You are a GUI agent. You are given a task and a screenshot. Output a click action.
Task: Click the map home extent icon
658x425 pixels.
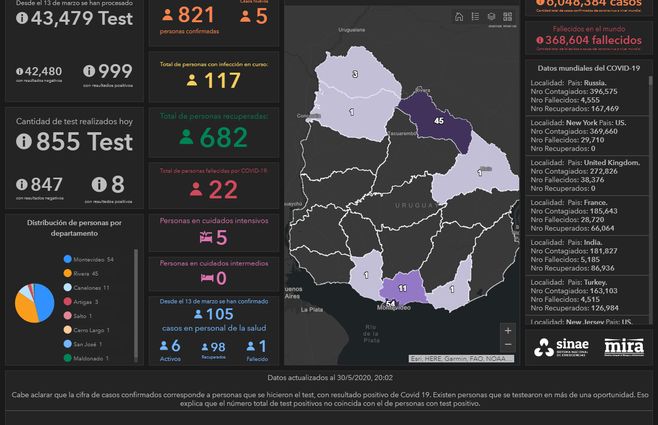pyautogui.click(x=459, y=17)
